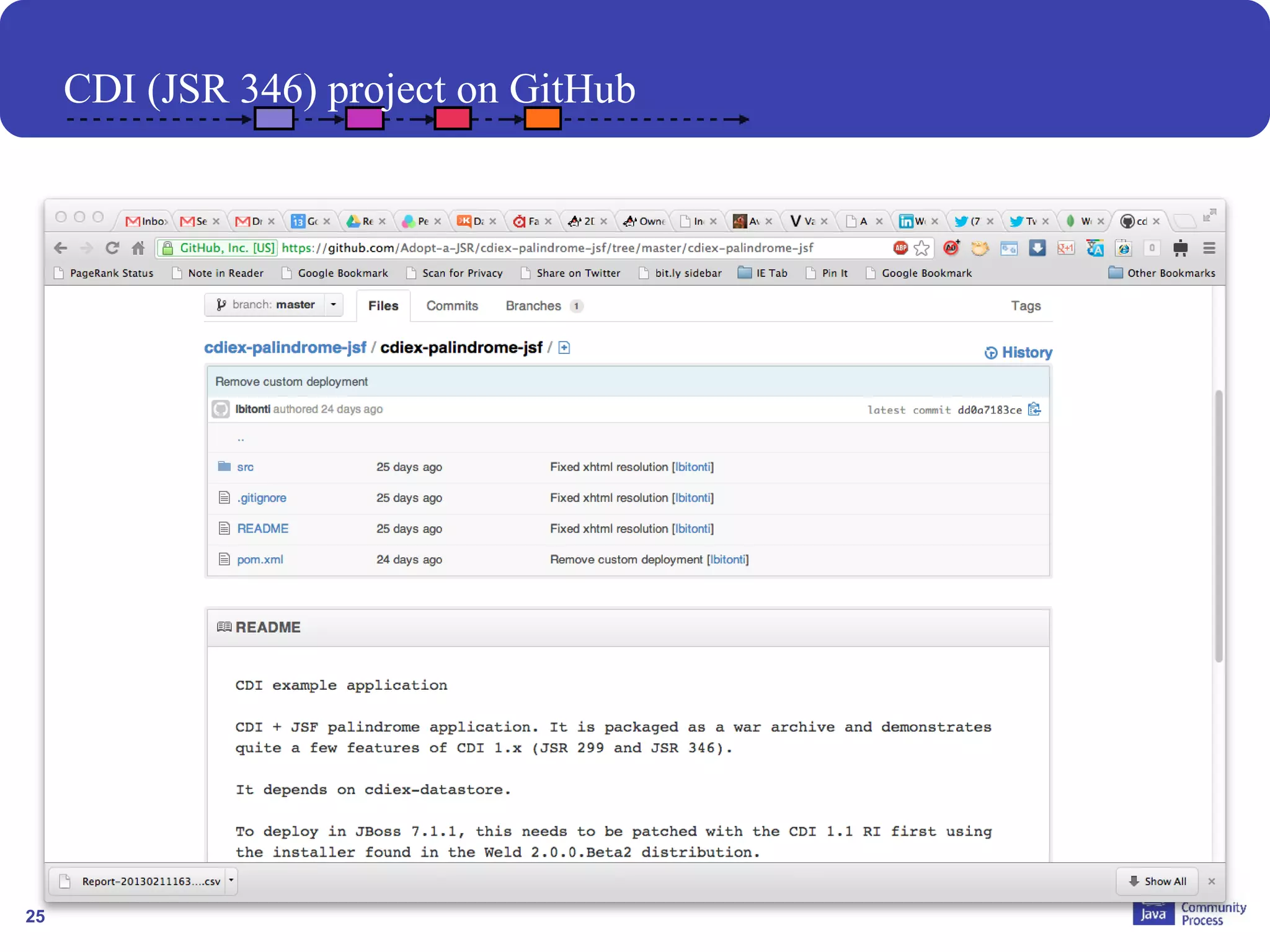Click the AdBlock Plus icon in address bar

[900, 248]
